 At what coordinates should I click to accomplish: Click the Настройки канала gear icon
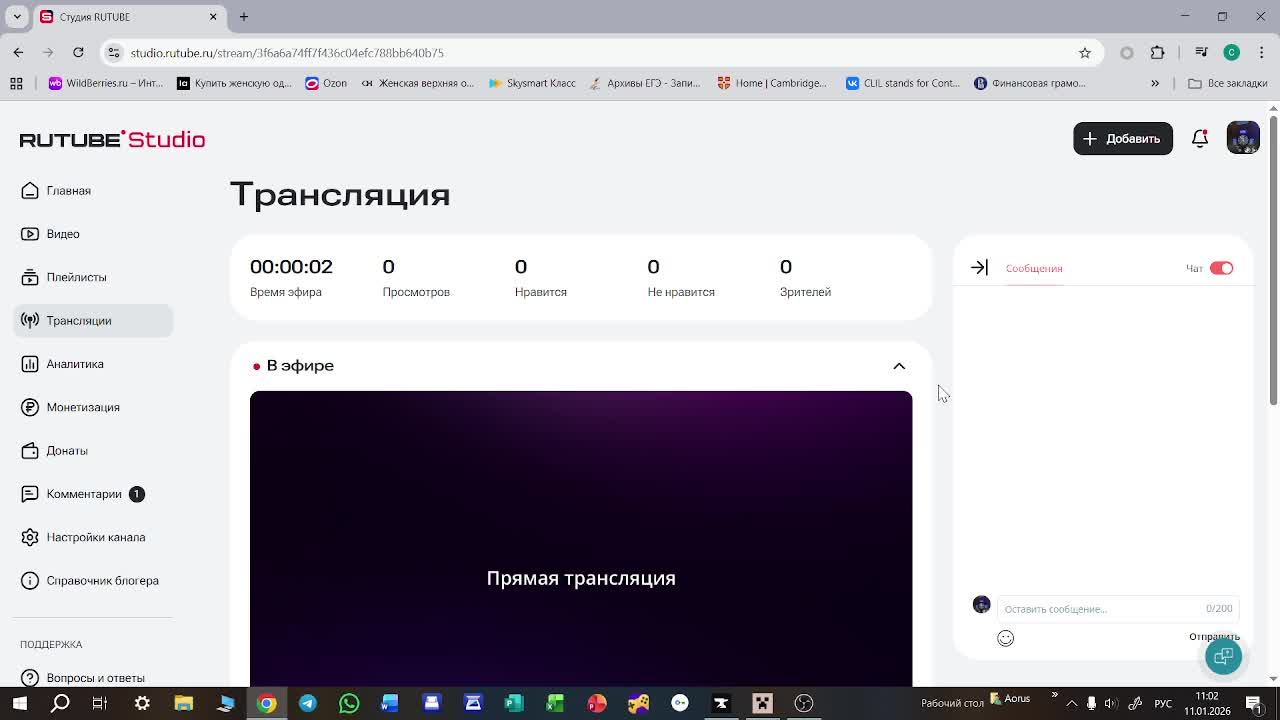click(x=30, y=537)
